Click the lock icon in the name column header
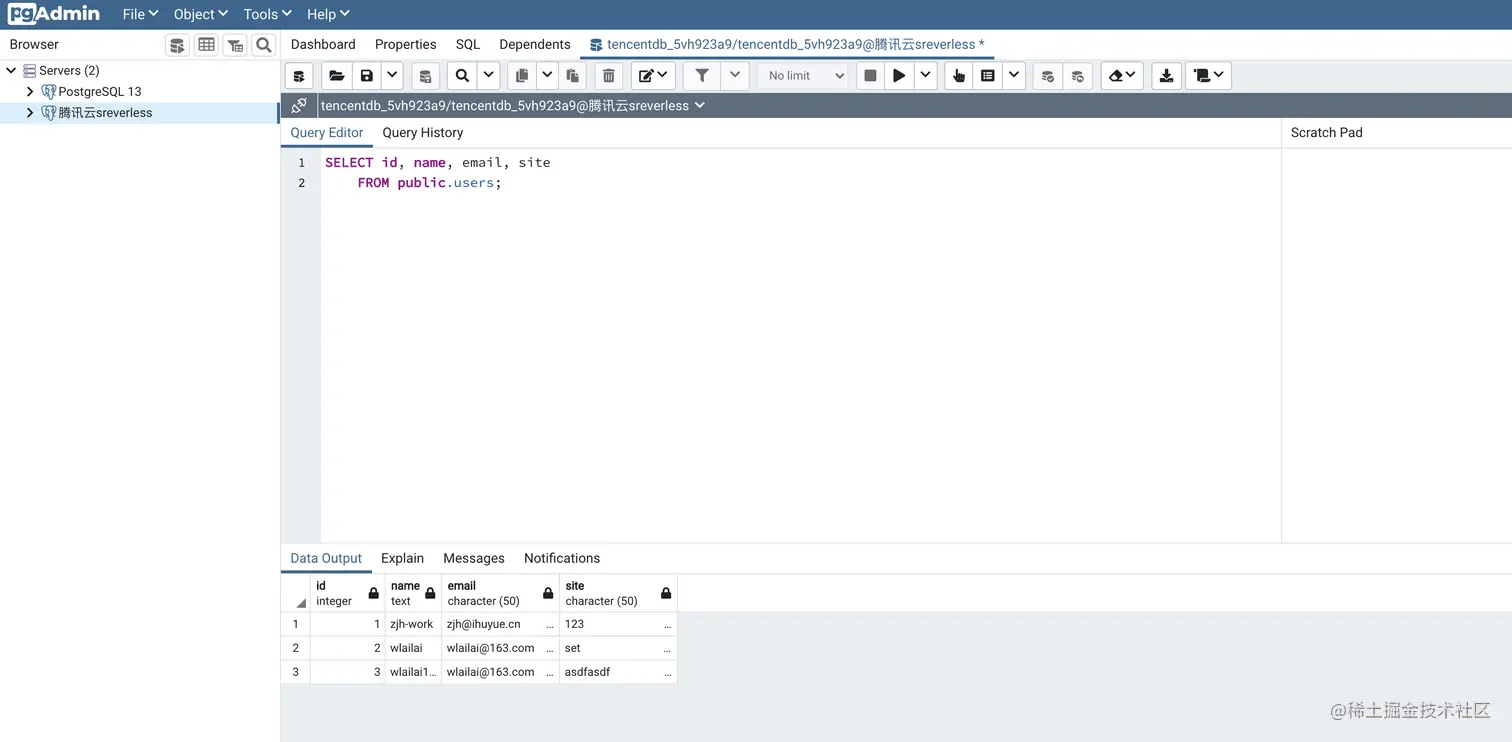This screenshot has width=1512, height=742. 430,594
